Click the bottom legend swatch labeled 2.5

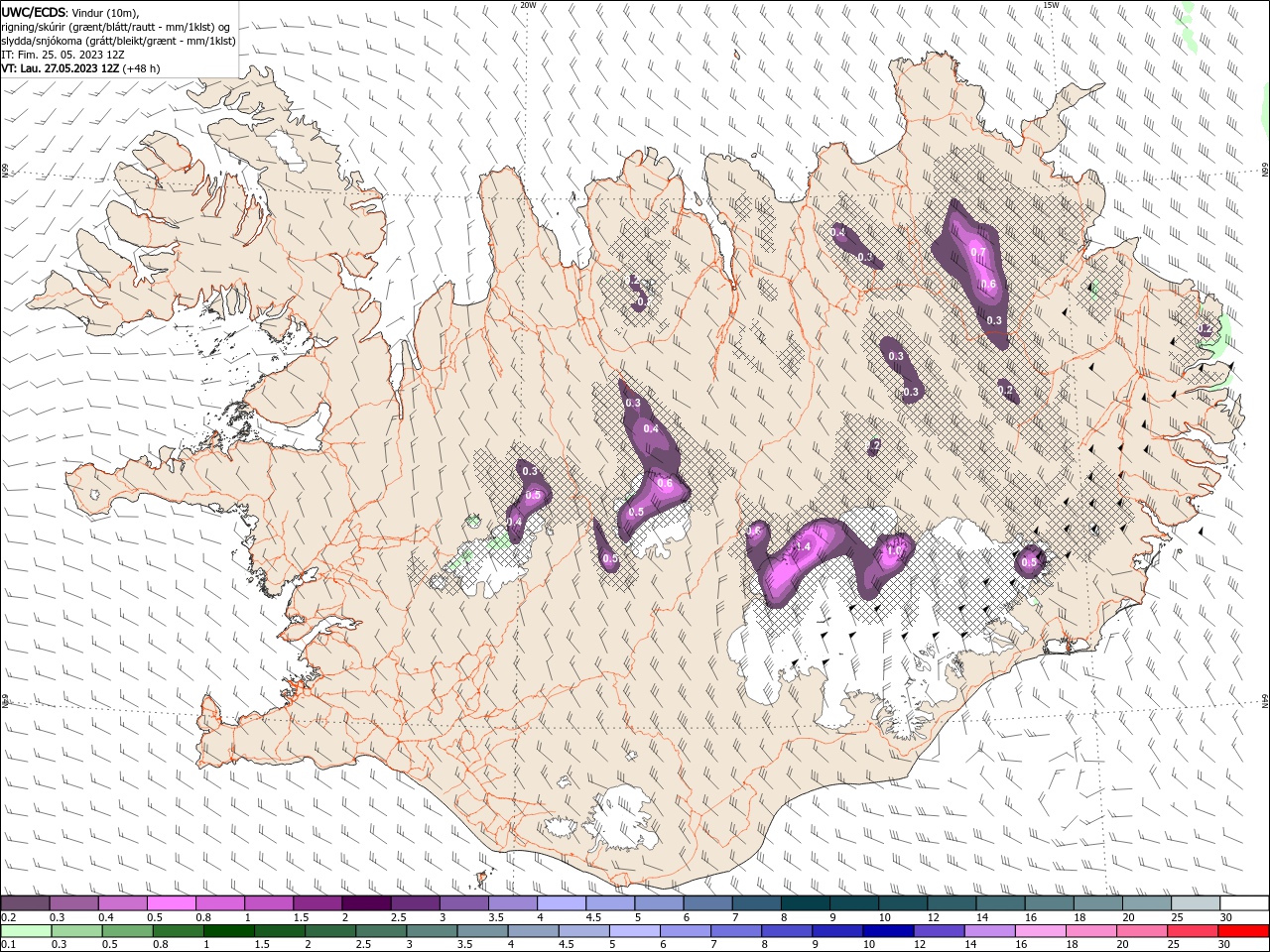[x=380, y=931]
